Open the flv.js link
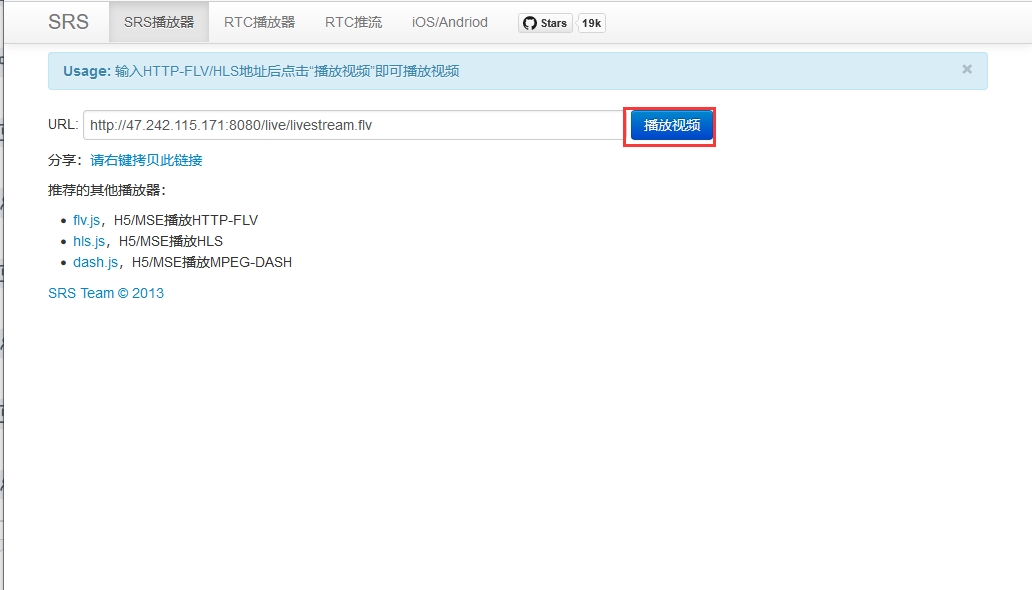 tap(86, 220)
